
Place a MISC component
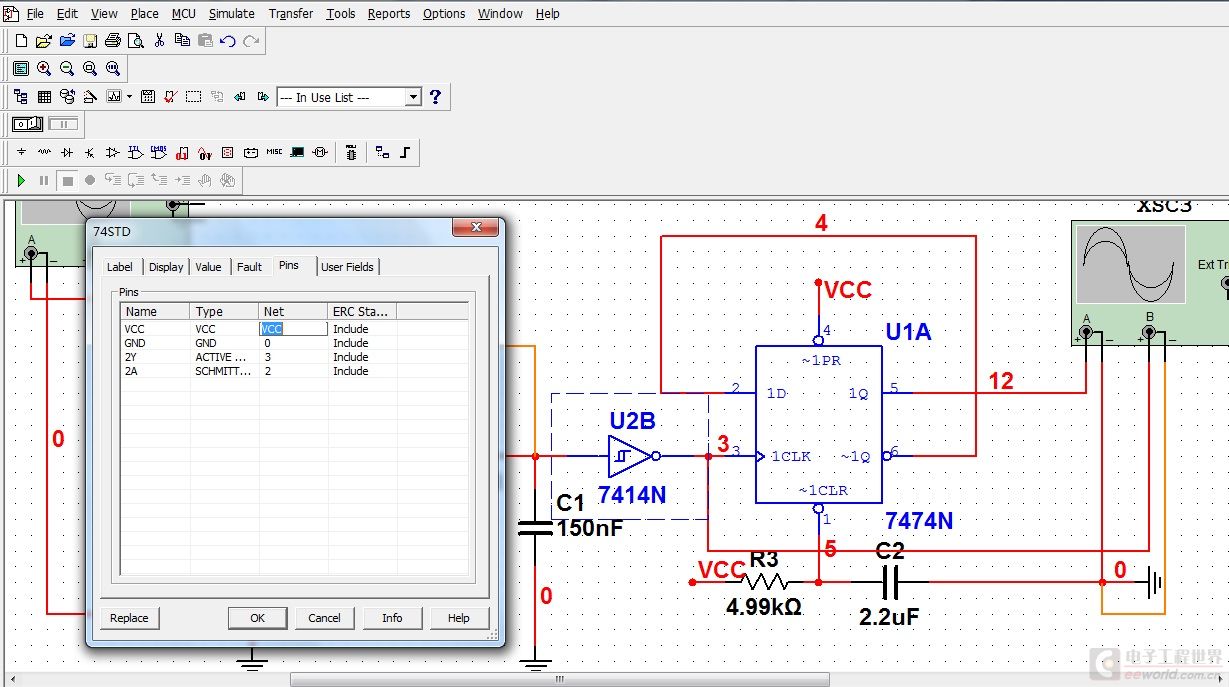pyautogui.click(x=274, y=153)
